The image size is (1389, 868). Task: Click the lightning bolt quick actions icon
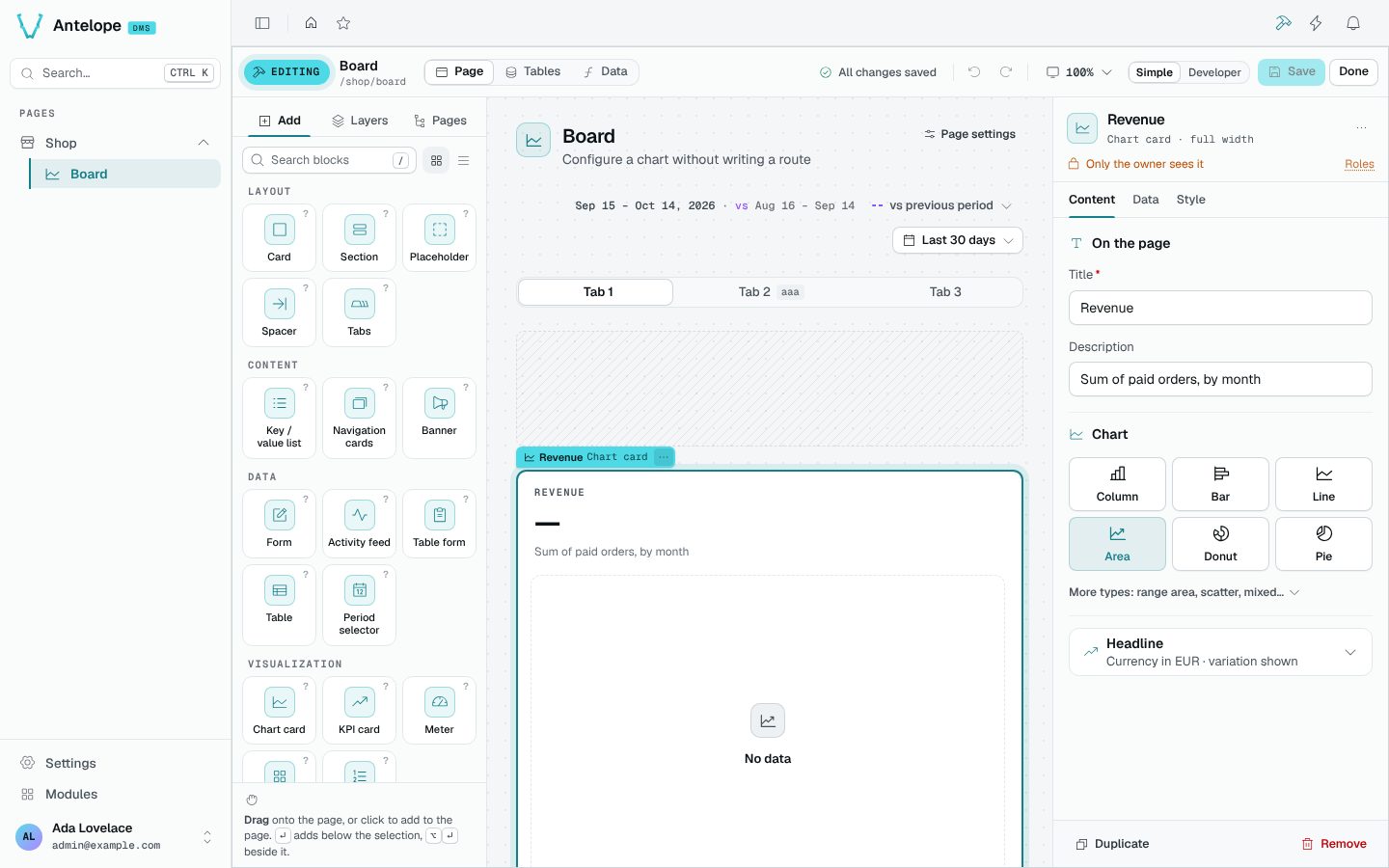coord(1316,23)
